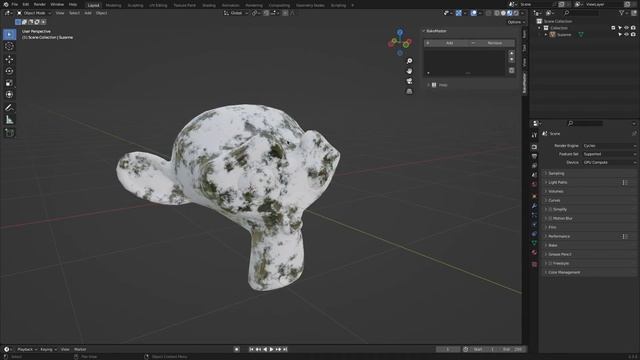This screenshot has height=360, width=640.
Task: Open the viewport Add menu
Action: 88,13
